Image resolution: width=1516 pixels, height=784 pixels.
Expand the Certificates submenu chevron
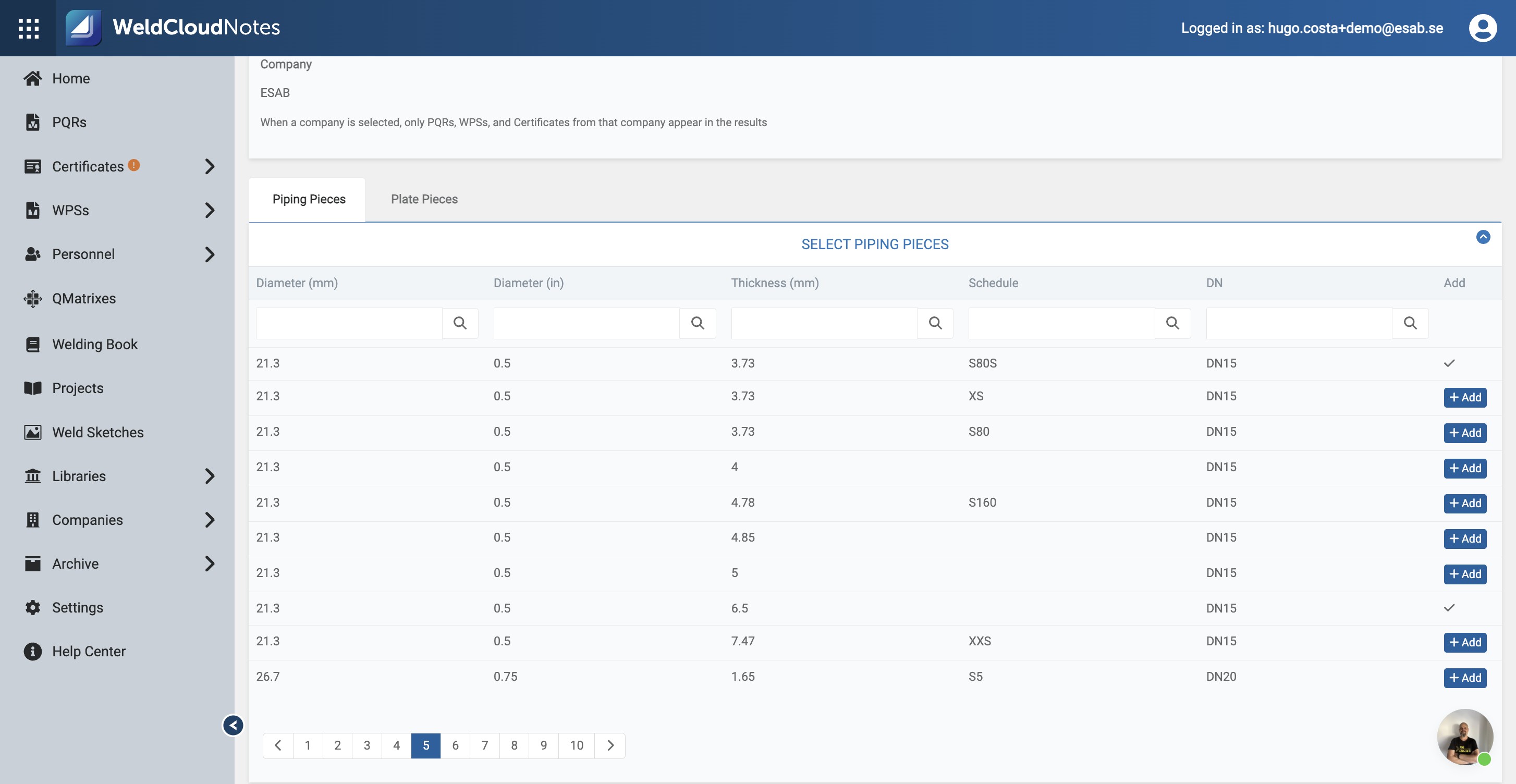click(210, 167)
